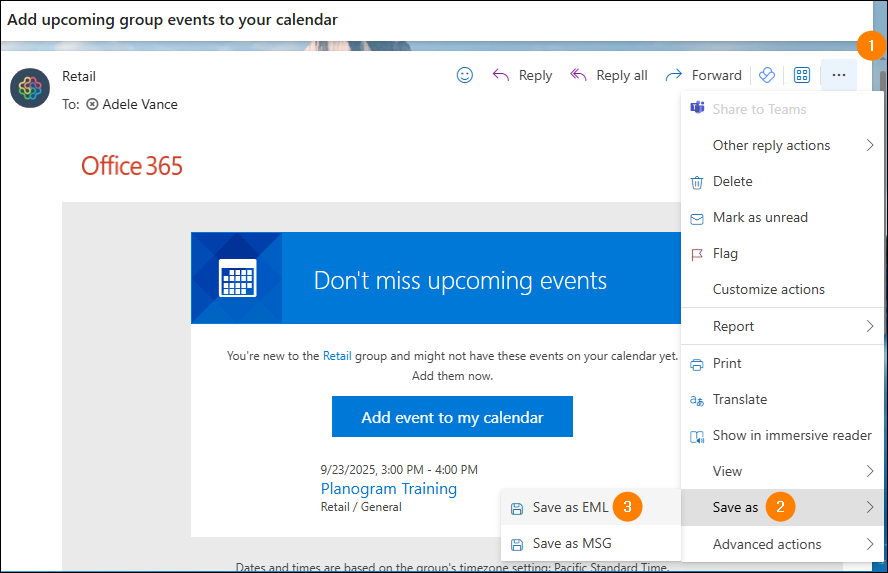Choose Print from the menu
Screen dimensions: 888x573
[727, 363]
